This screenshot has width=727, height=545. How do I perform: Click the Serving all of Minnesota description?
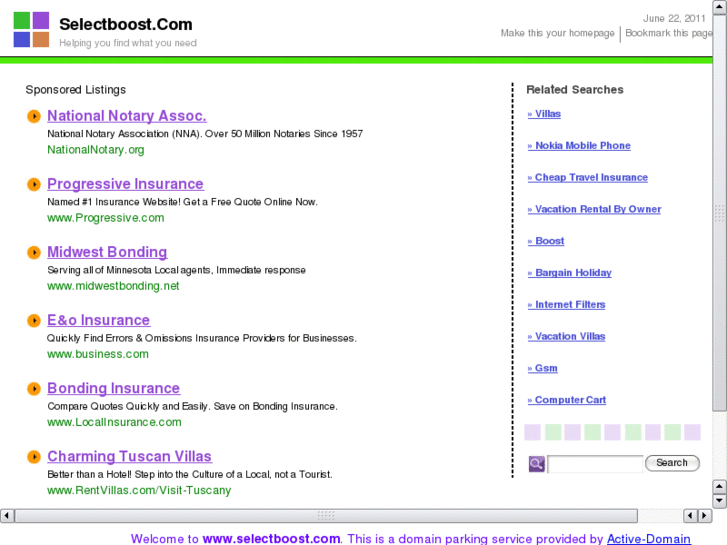click(176, 270)
